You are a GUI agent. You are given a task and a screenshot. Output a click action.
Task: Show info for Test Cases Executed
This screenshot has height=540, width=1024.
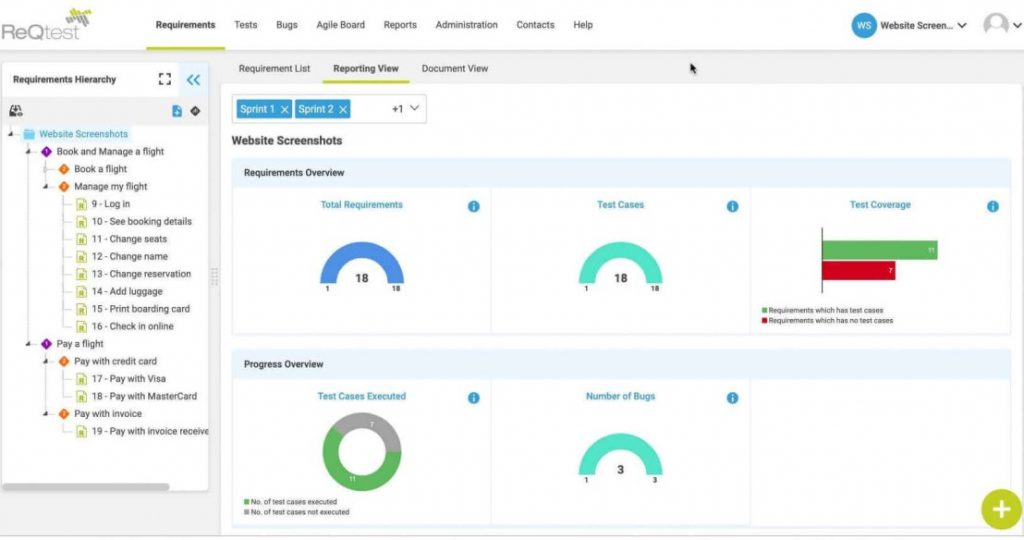473,398
